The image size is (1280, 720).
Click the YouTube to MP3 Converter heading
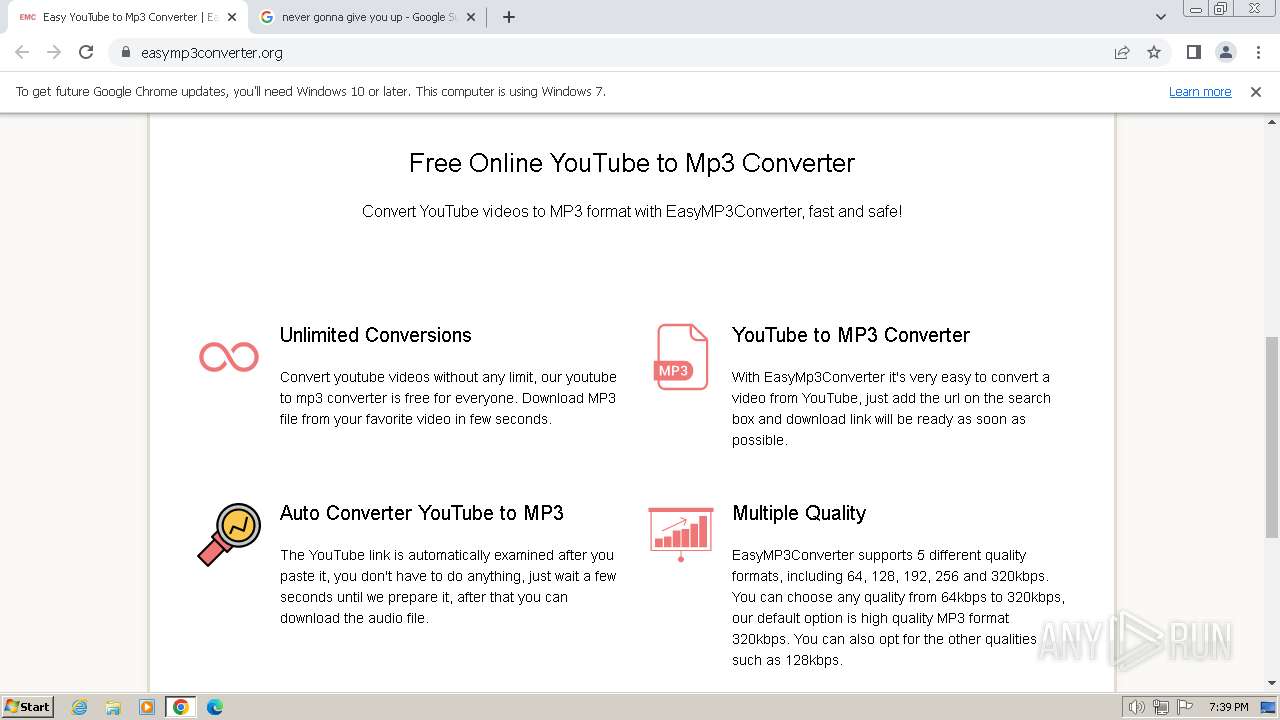(x=851, y=335)
